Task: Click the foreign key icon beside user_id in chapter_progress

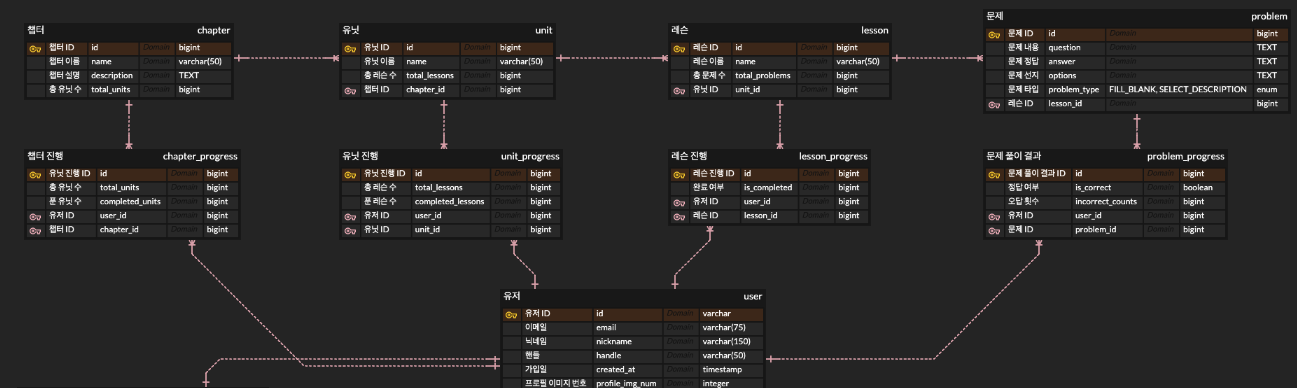Action: (x=34, y=216)
